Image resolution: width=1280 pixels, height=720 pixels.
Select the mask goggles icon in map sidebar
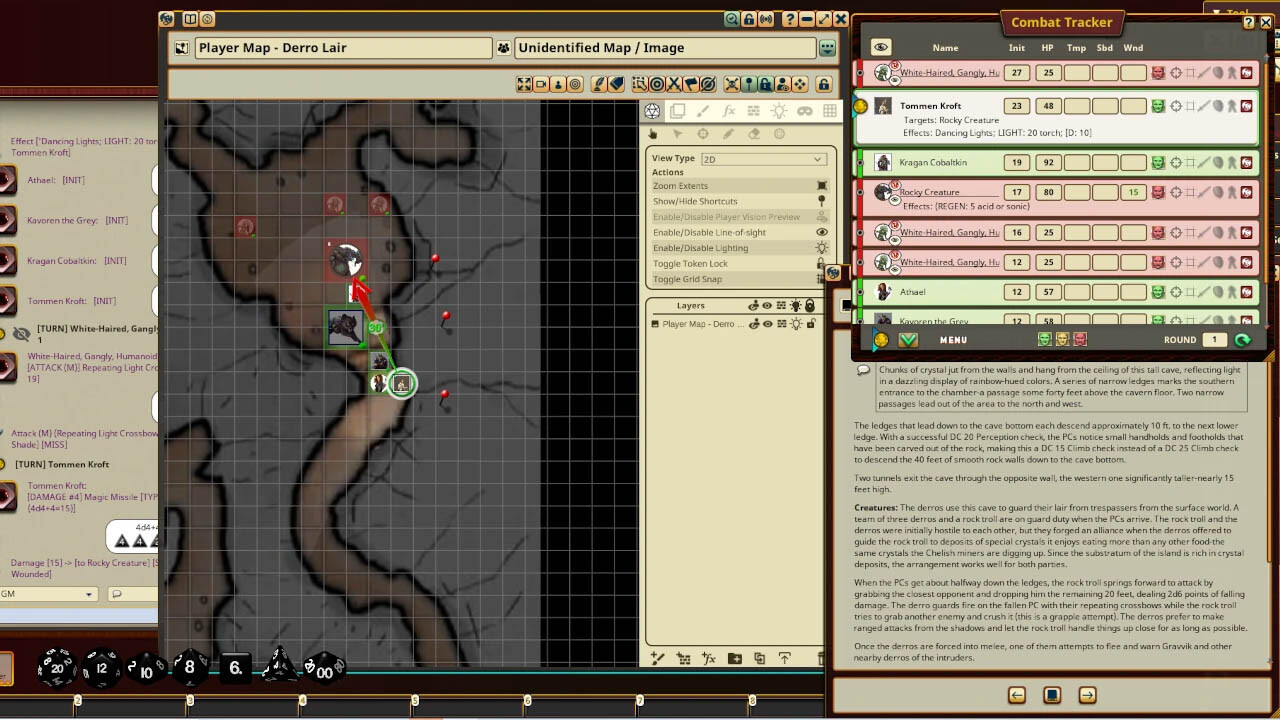pos(805,111)
